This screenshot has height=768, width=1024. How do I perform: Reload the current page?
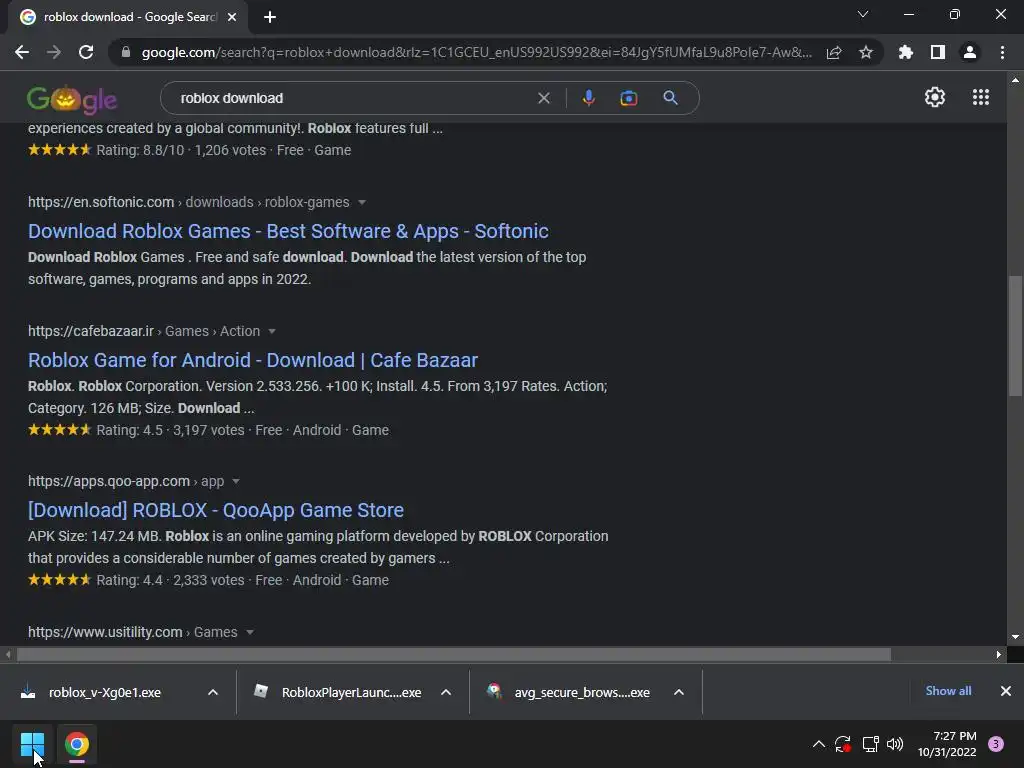point(86,52)
